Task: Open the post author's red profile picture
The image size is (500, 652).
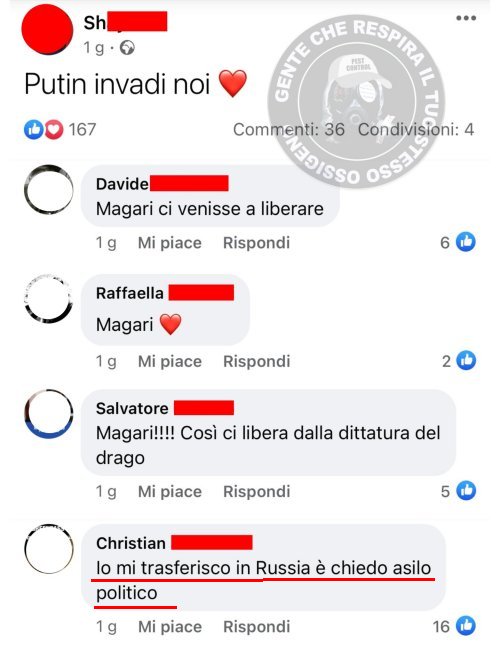Action: [x=47, y=30]
